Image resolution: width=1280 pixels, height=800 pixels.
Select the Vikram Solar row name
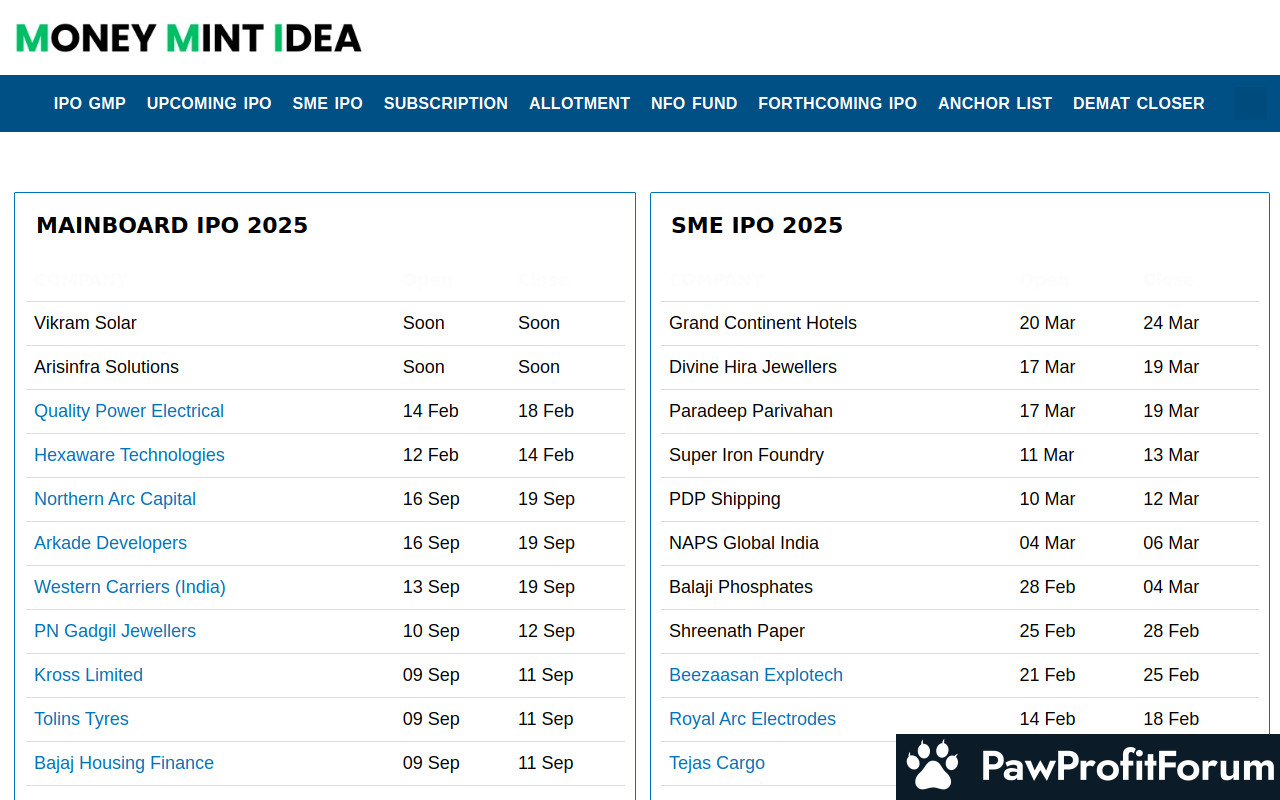click(85, 323)
